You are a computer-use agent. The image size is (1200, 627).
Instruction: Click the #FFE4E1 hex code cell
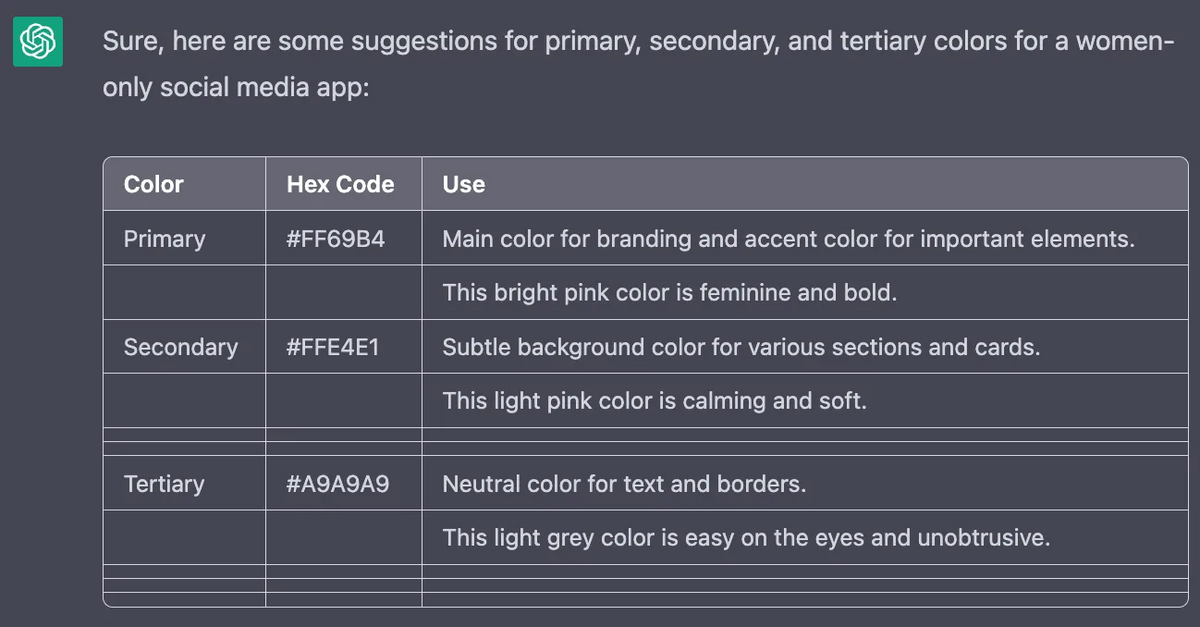(x=333, y=347)
